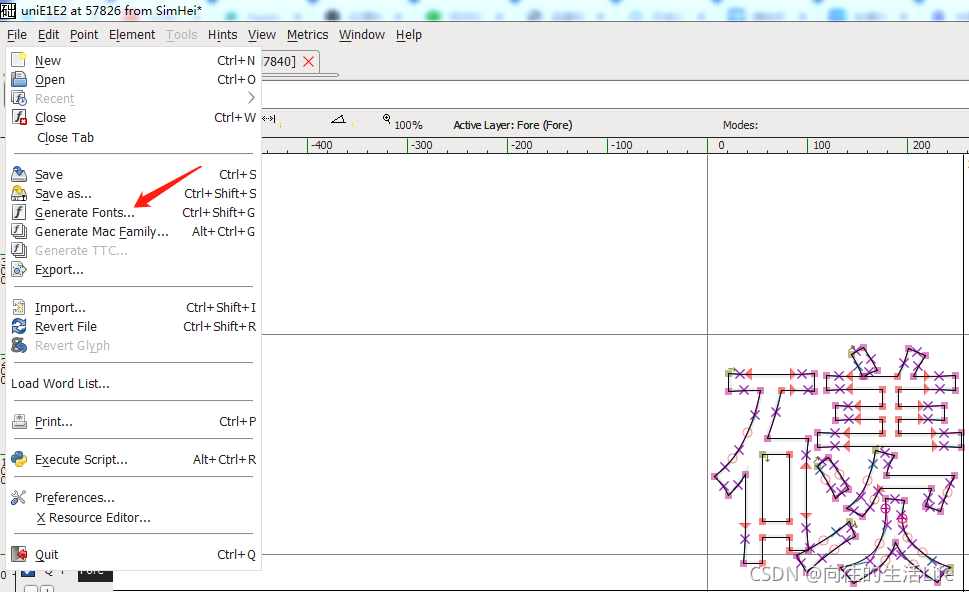
Task: Open Preferences... menu entry
Action: 133,497
